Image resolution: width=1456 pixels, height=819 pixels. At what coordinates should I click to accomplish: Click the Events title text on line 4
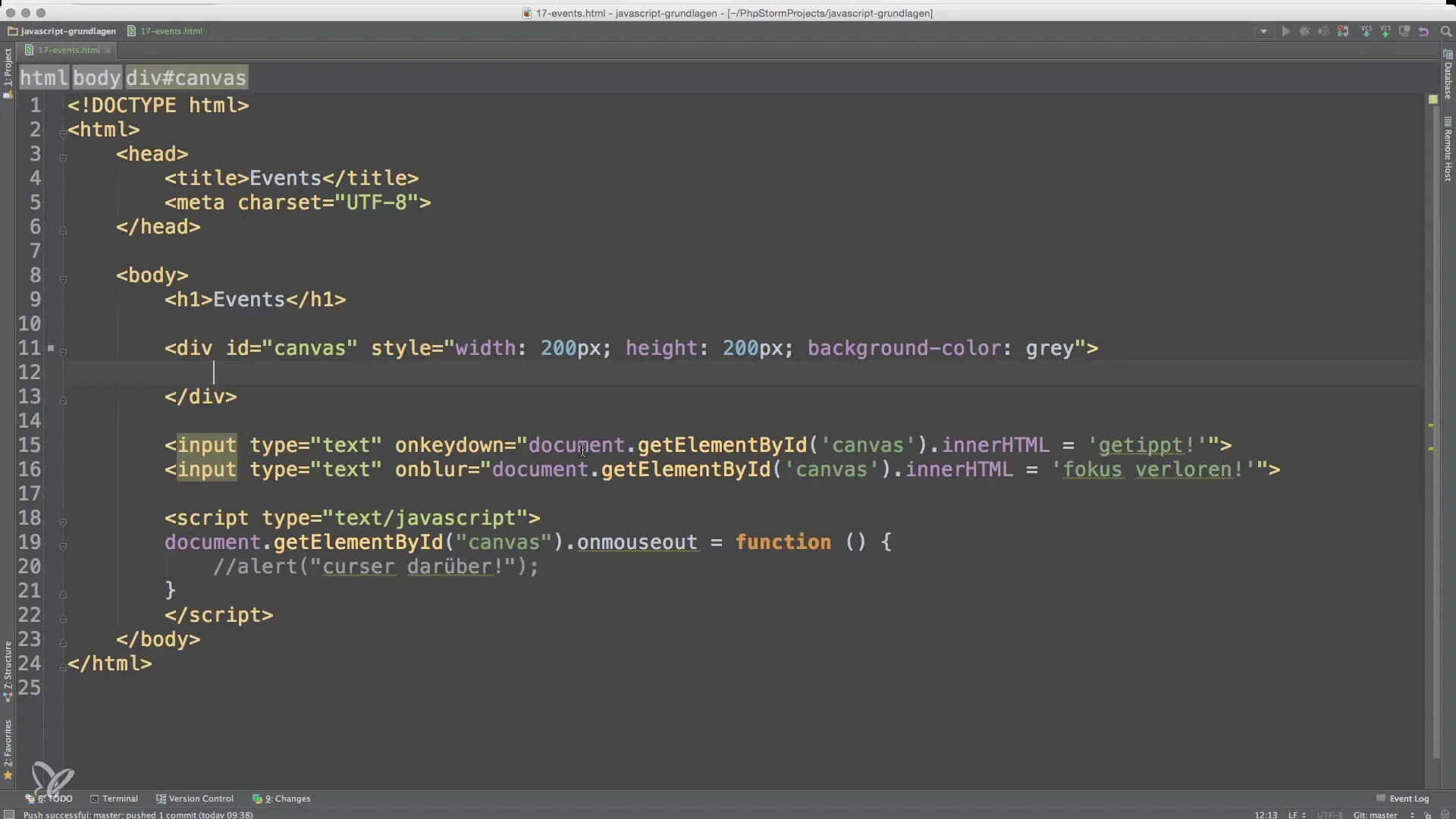pos(286,178)
